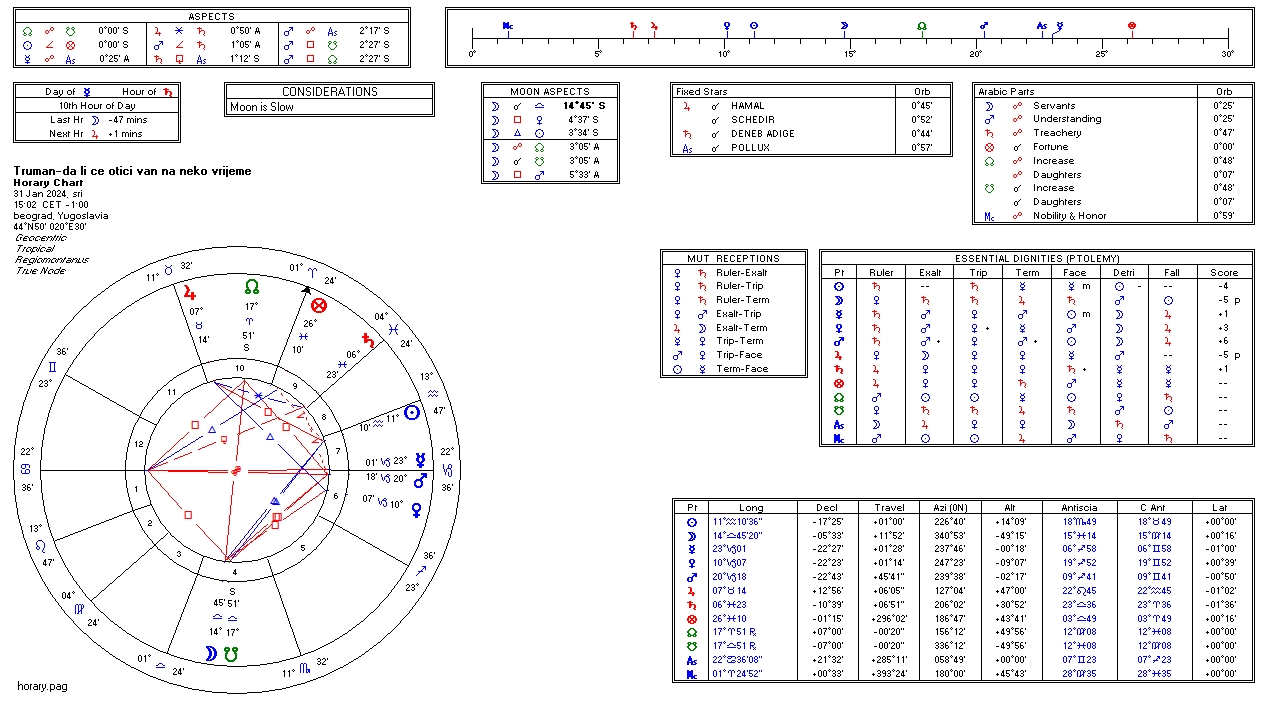Click the Treachery Arabic part row
Viewport: 1267px width, 701px height.
[1112, 133]
